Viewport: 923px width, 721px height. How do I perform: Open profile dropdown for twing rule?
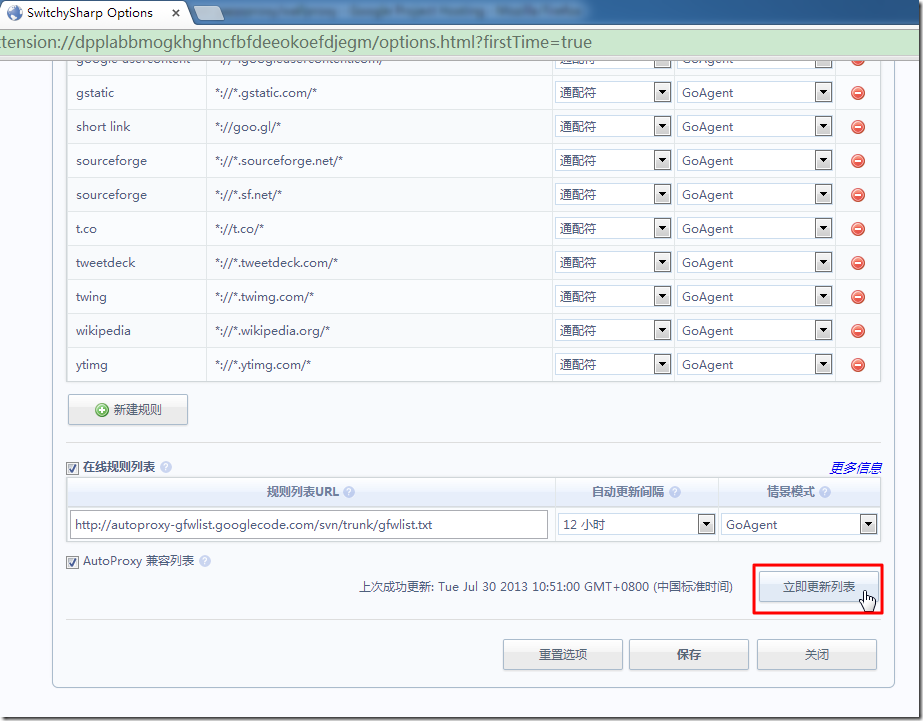tap(754, 297)
